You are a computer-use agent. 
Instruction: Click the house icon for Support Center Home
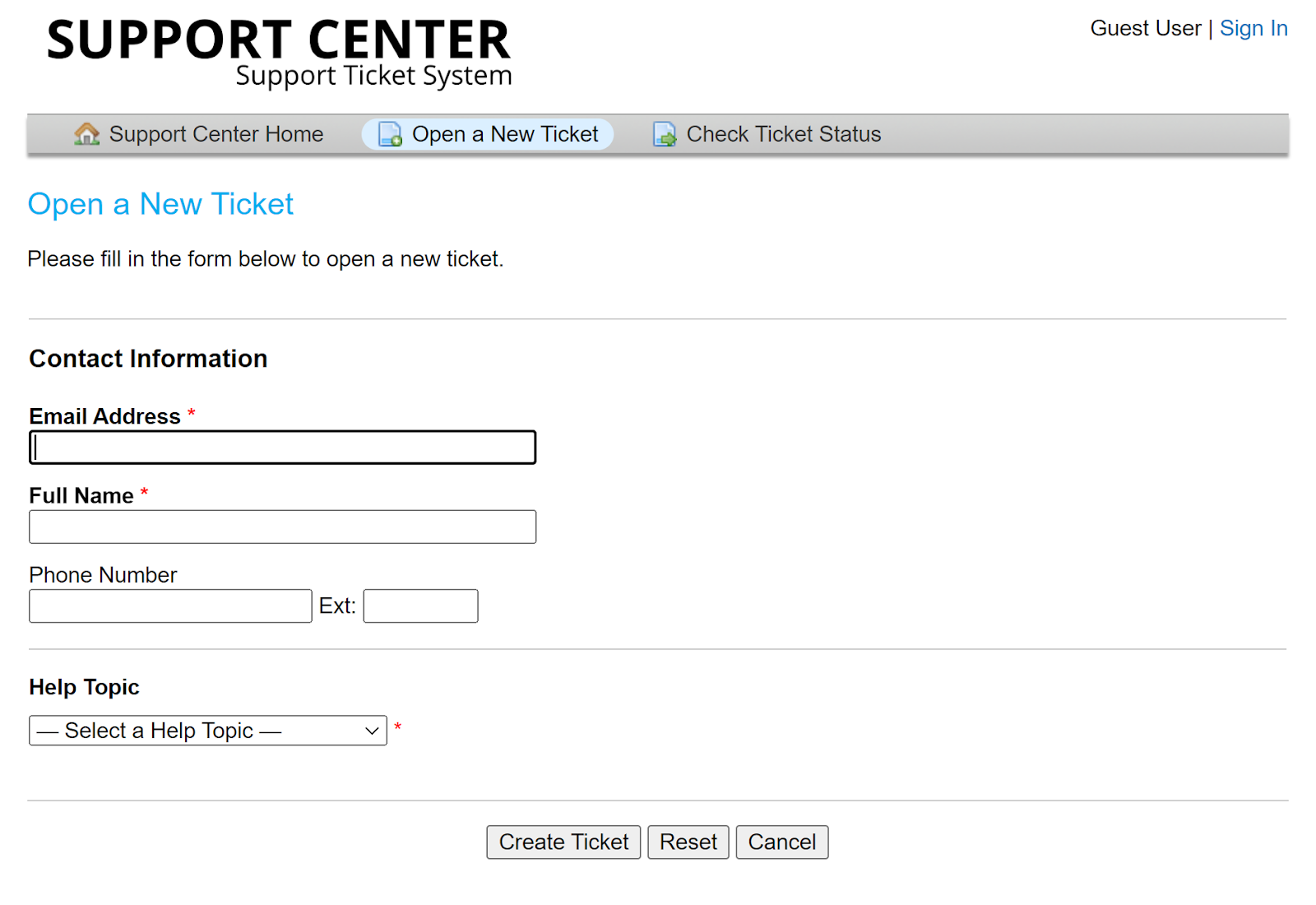coord(86,134)
